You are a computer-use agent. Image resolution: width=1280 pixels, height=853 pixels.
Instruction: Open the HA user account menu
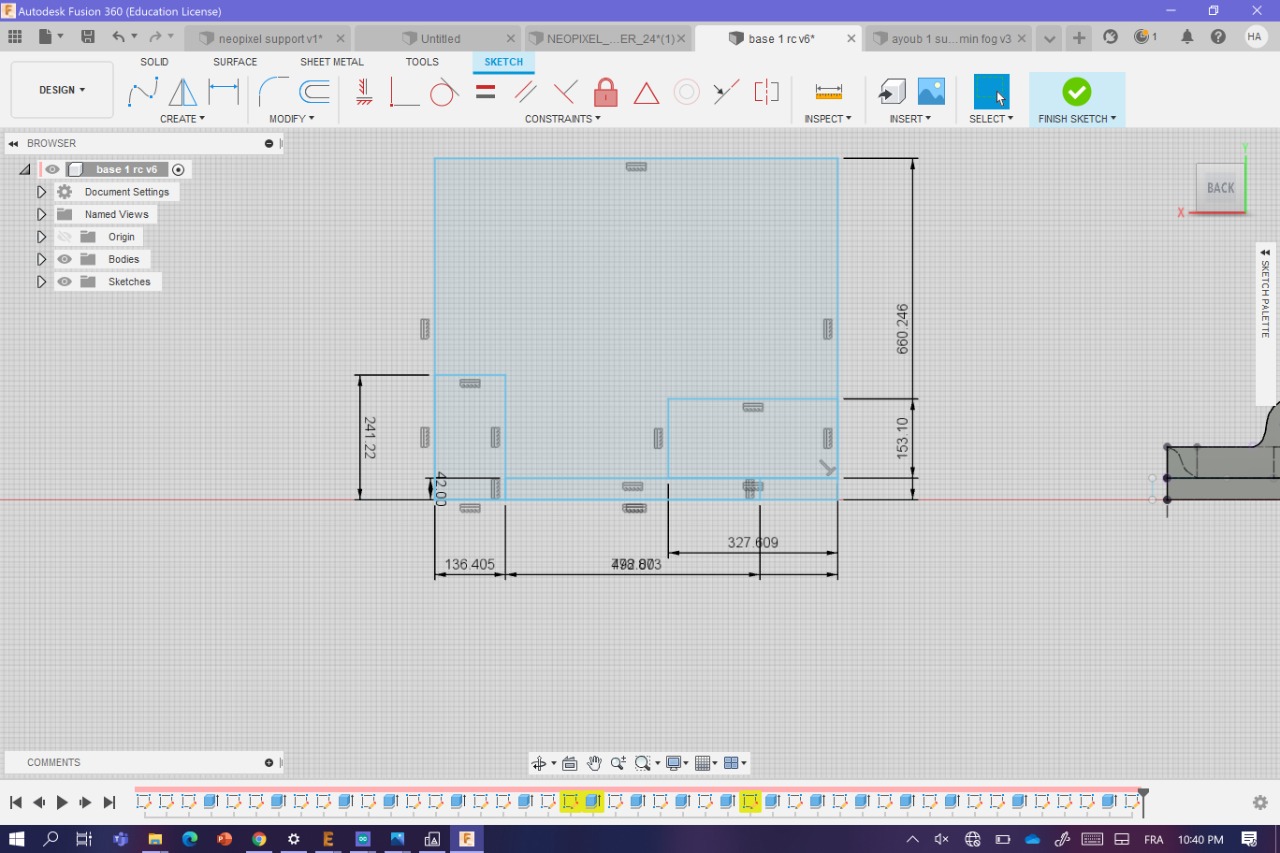click(x=1256, y=37)
